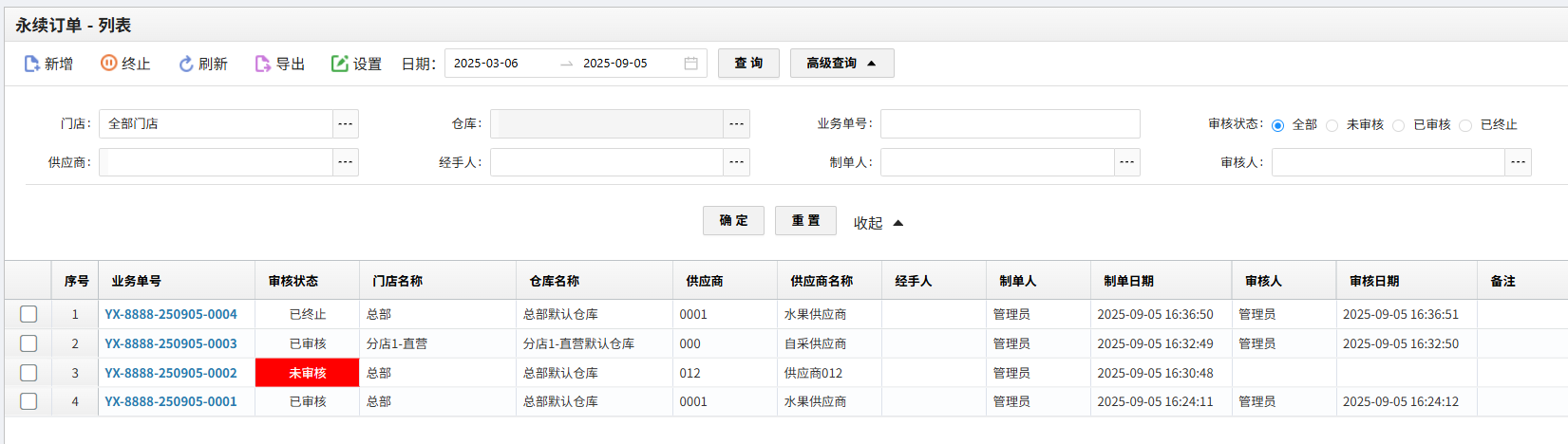Viewport: 1568px width, 444px height.
Task: Open order YX-8888-250905-0004 link
Action: (171, 314)
